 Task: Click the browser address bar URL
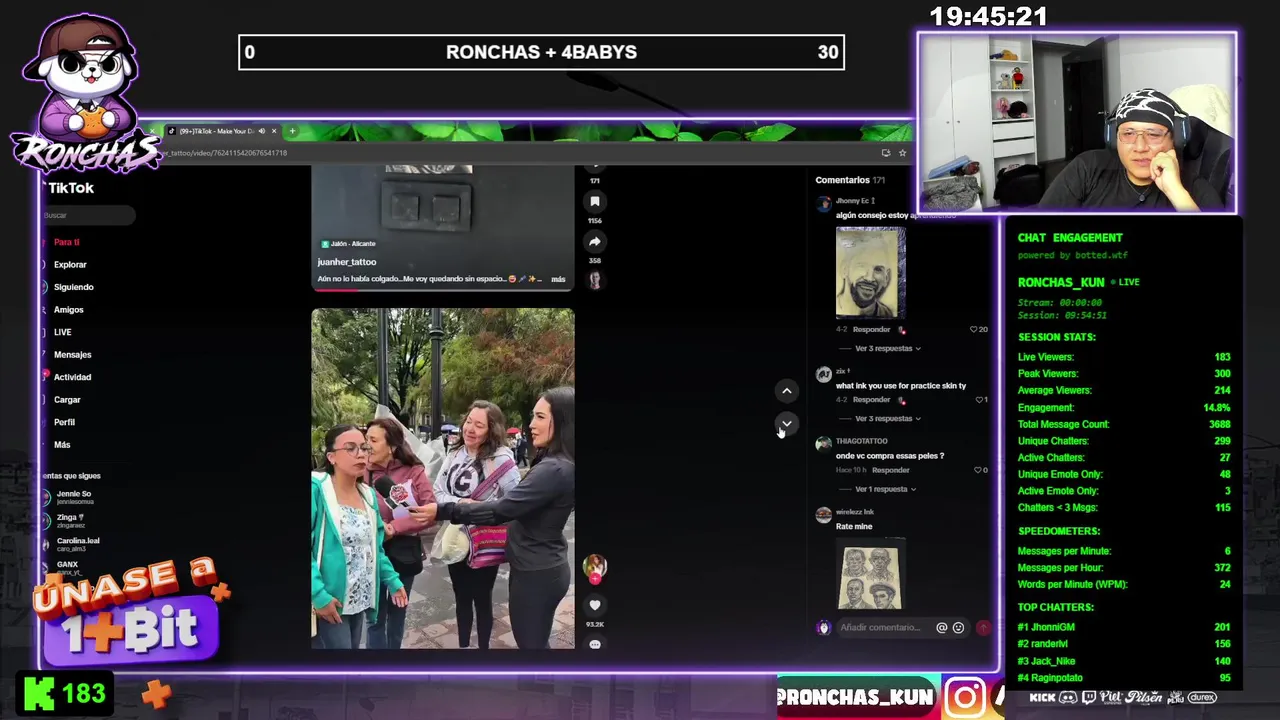point(225,153)
